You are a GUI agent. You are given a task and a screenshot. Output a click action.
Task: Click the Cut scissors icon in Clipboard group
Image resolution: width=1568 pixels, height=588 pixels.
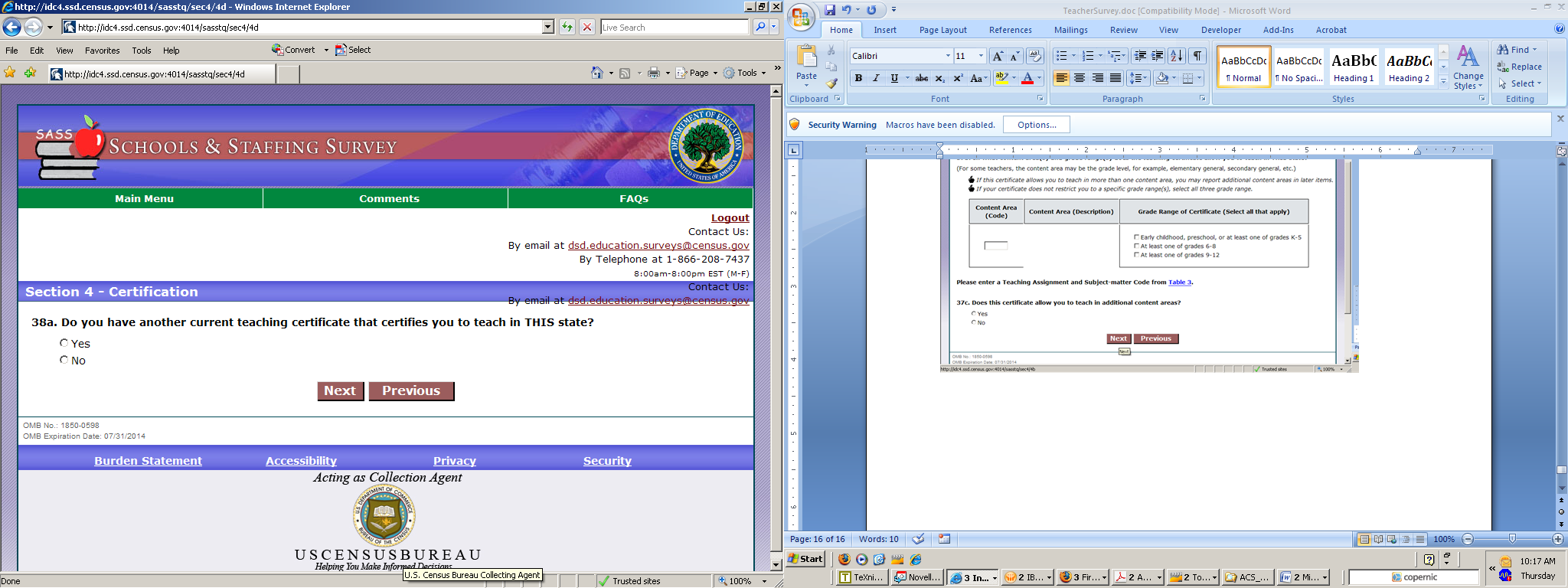pos(831,51)
